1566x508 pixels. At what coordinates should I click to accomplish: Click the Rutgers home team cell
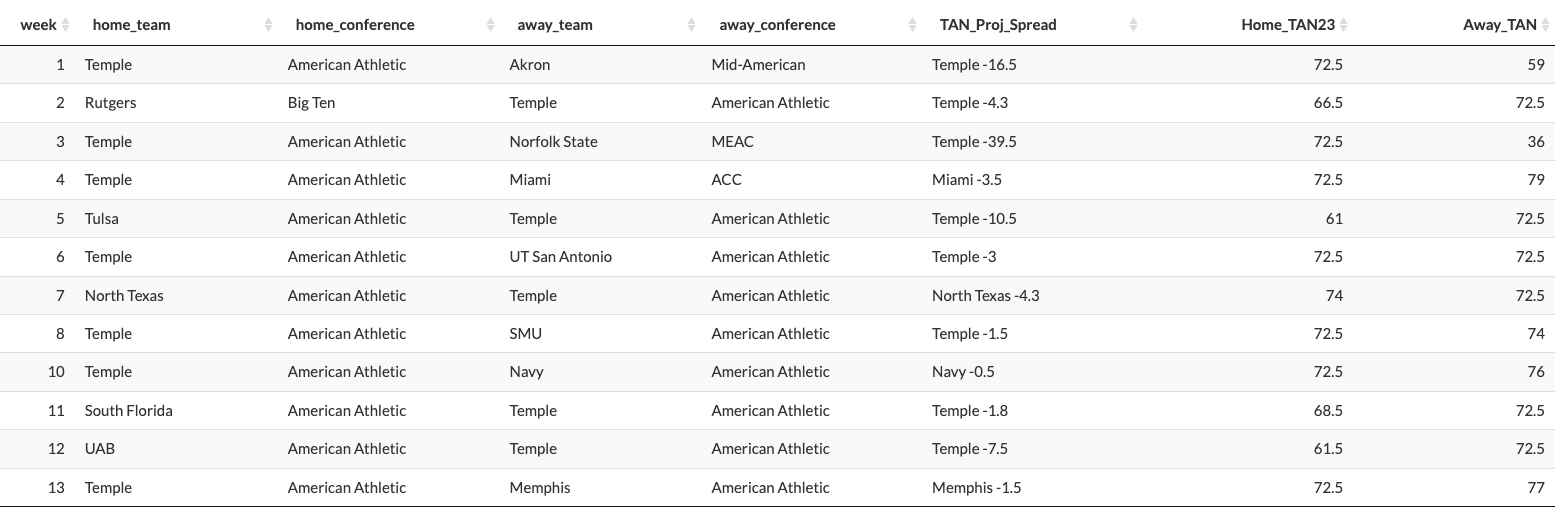point(110,103)
